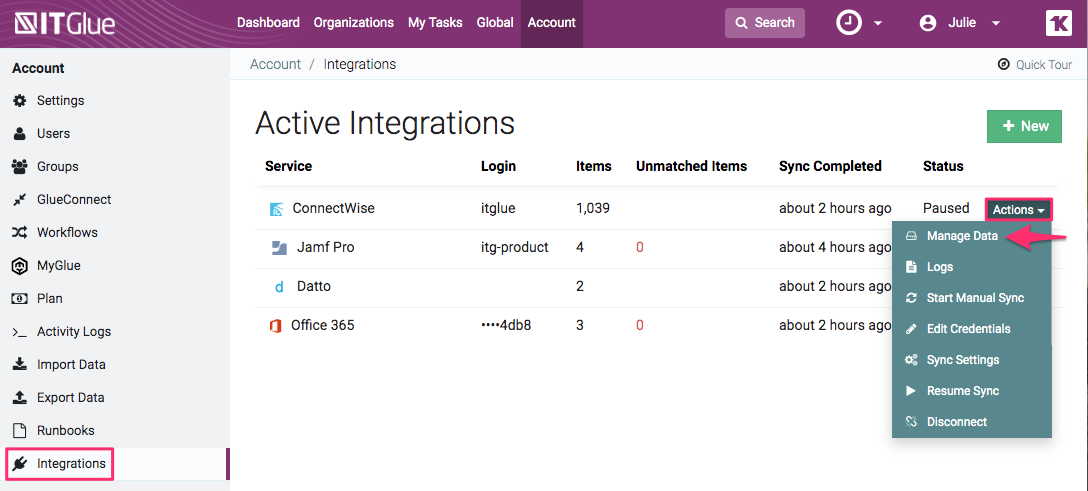Viewport: 1088px width, 491px height.
Task: Click the Users person icon
Action: coord(20,134)
